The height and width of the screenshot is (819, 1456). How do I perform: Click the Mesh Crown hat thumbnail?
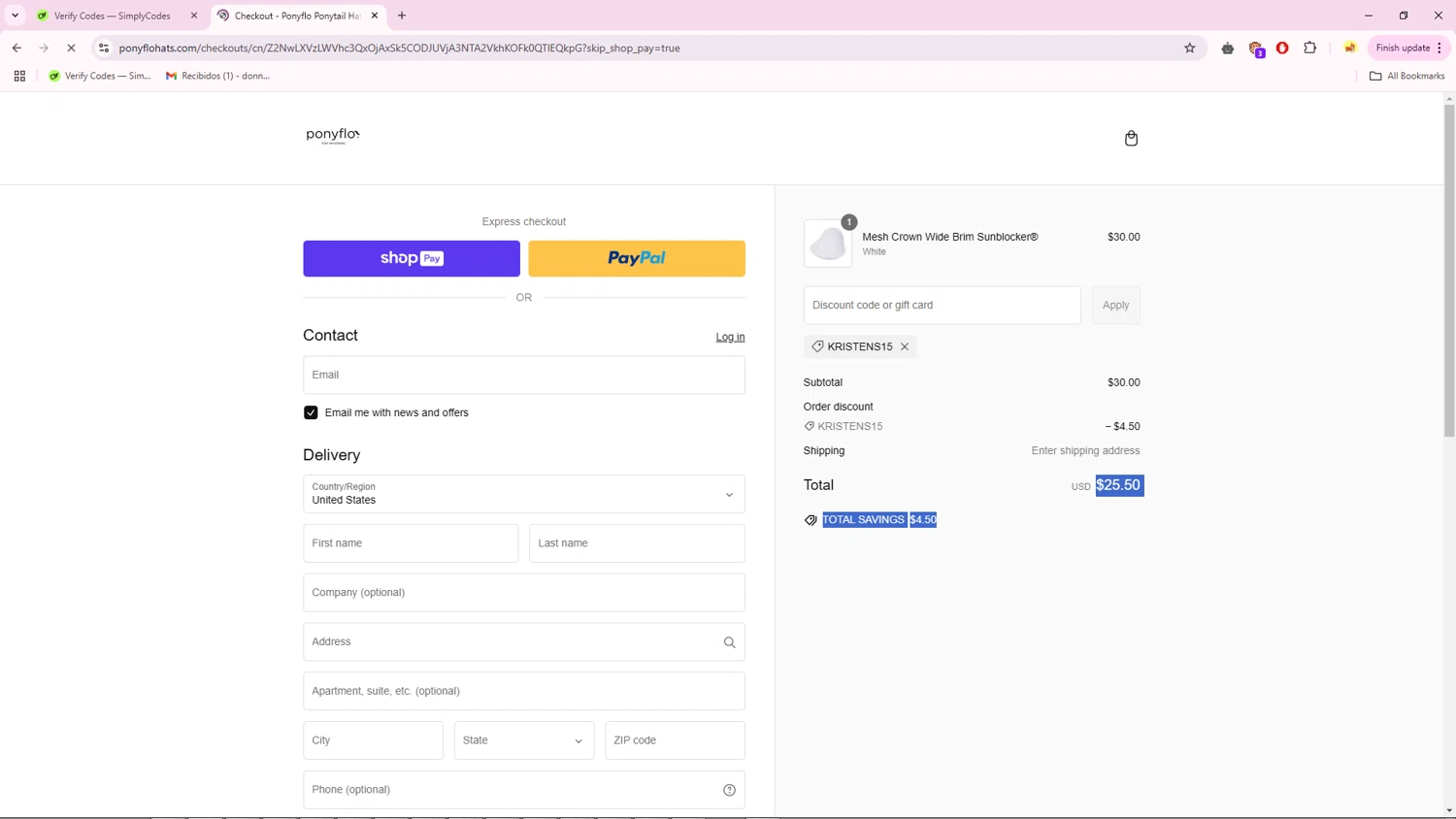tap(828, 244)
